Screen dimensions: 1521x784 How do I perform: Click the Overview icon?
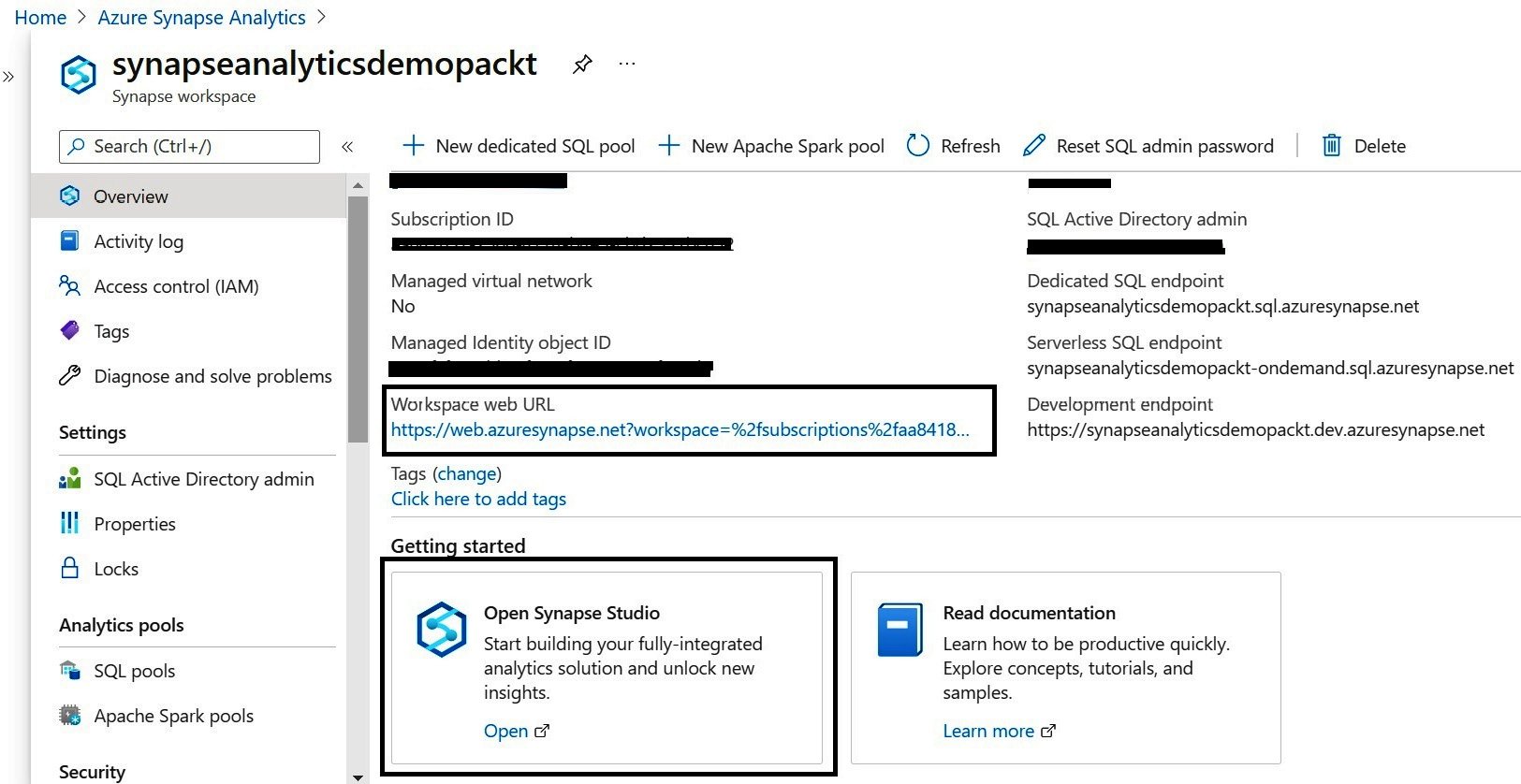tap(70, 196)
